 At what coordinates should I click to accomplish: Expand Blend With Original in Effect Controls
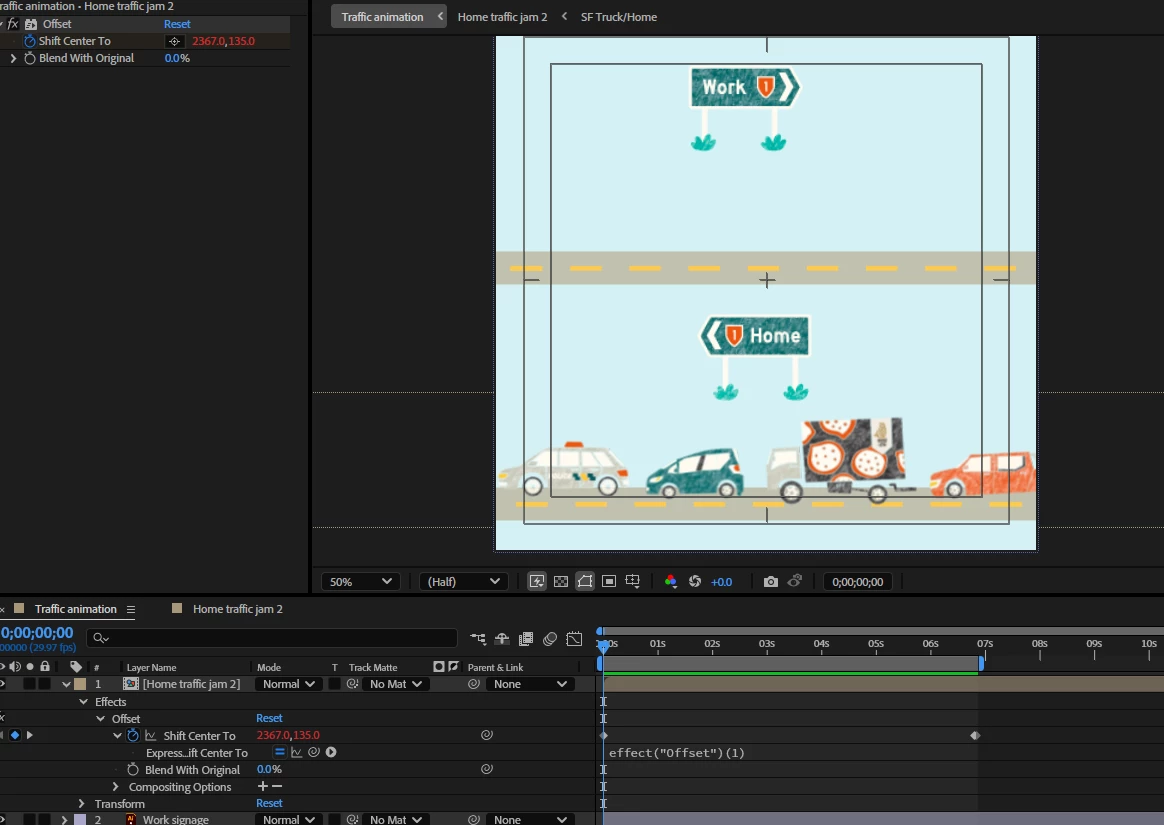click(13, 58)
